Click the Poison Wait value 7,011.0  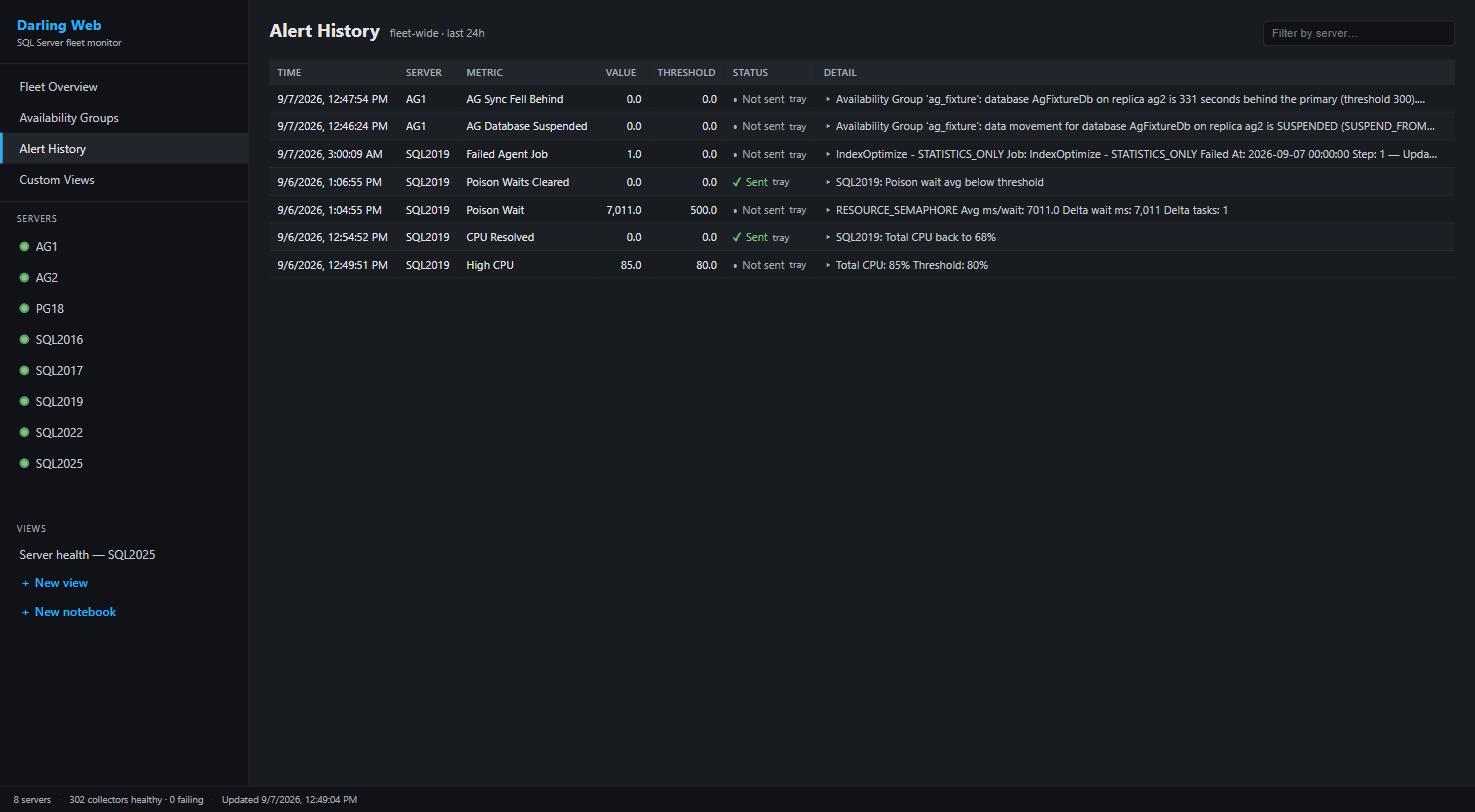(x=624, y=210)
